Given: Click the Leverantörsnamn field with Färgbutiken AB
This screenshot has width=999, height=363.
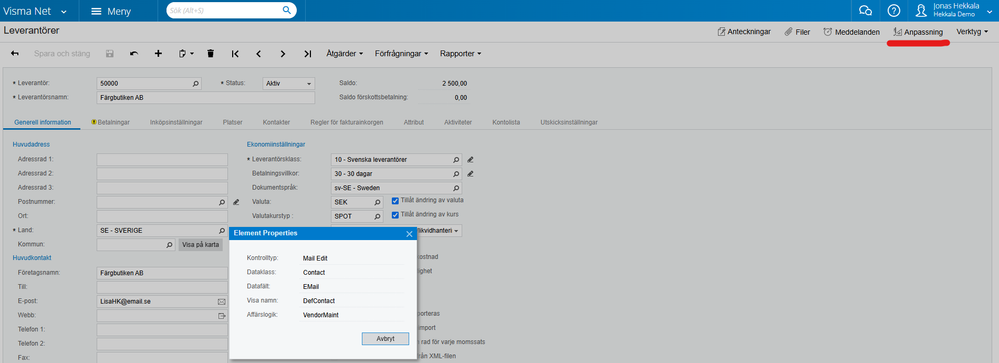Looking at the screenshot, I should 206,97.
